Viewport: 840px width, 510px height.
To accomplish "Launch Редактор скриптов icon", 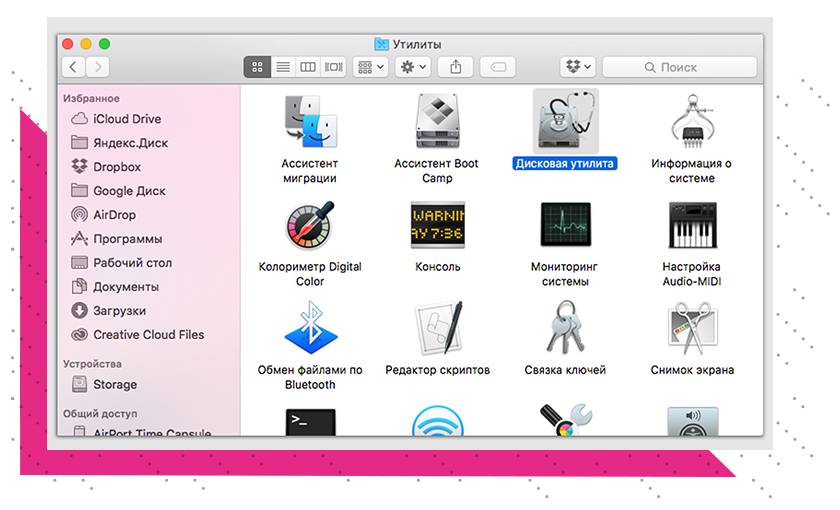I will click(x=439, y=328).
